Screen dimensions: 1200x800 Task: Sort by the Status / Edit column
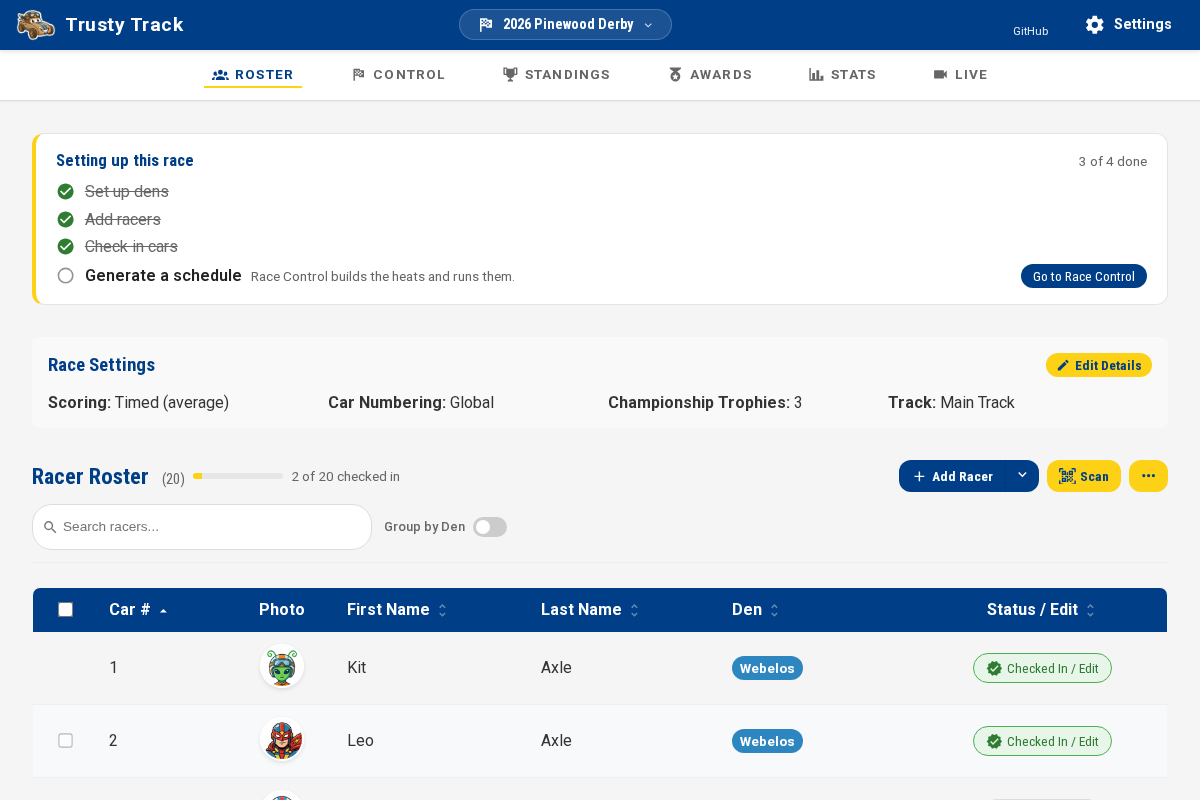point(1041,610)
